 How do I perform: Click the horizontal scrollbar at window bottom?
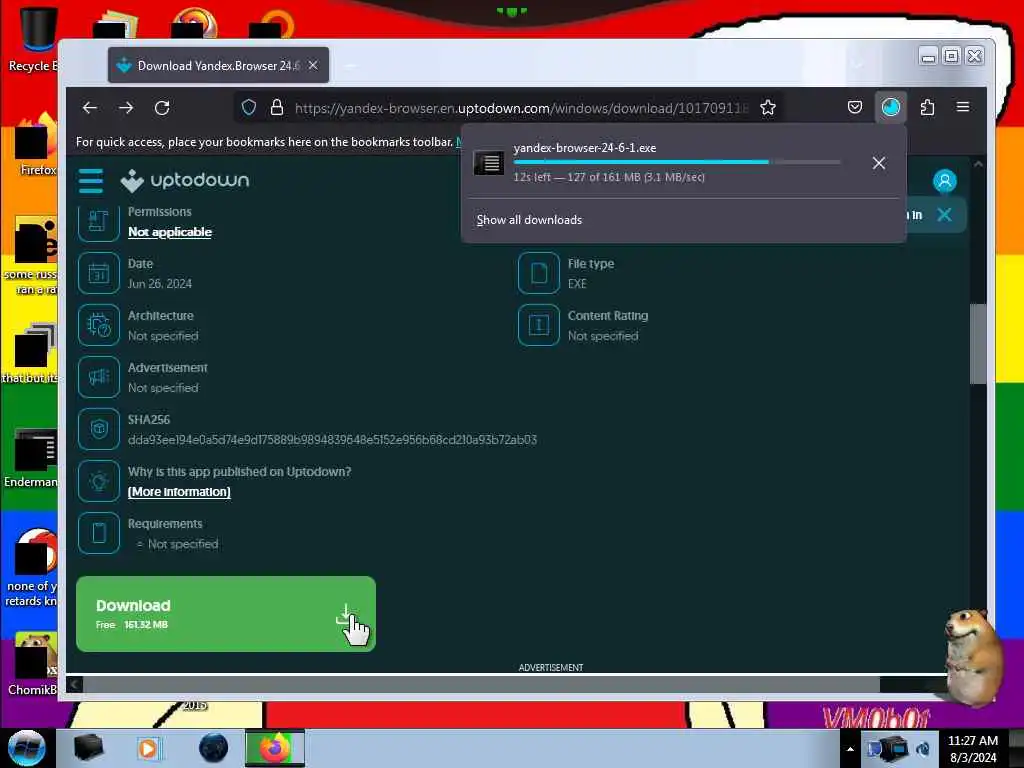tap(481, 684)
